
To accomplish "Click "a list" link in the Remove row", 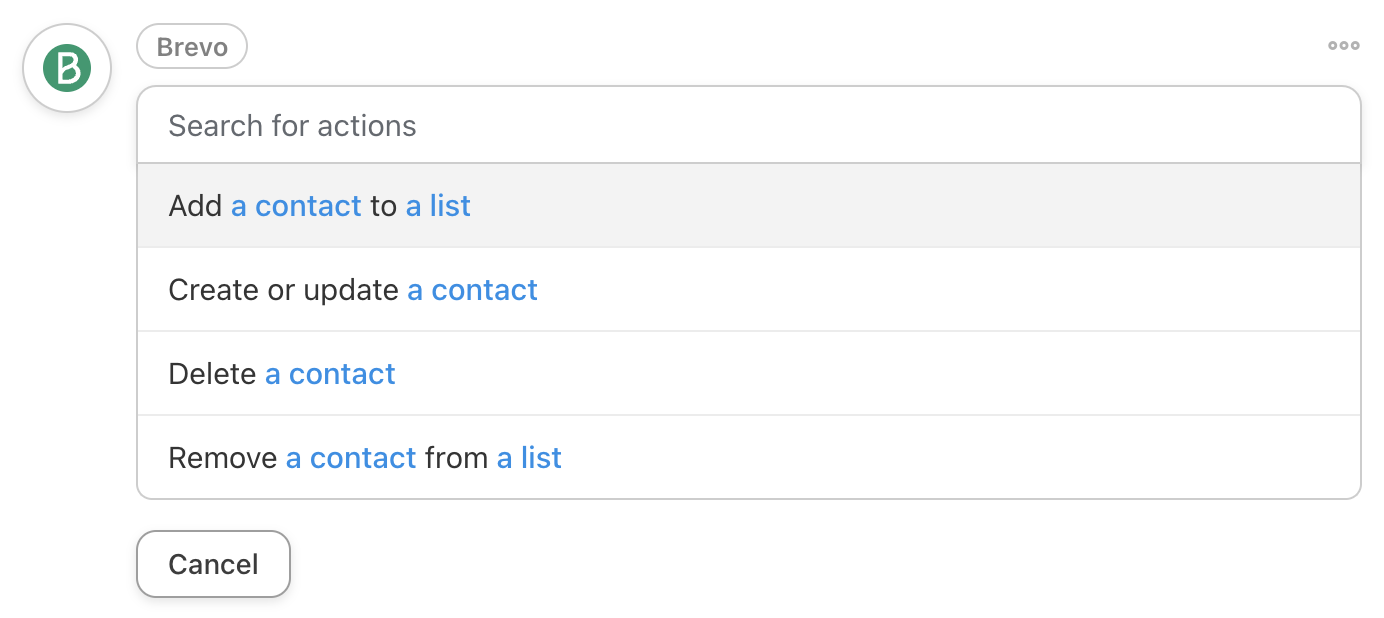I will [529, 458].
